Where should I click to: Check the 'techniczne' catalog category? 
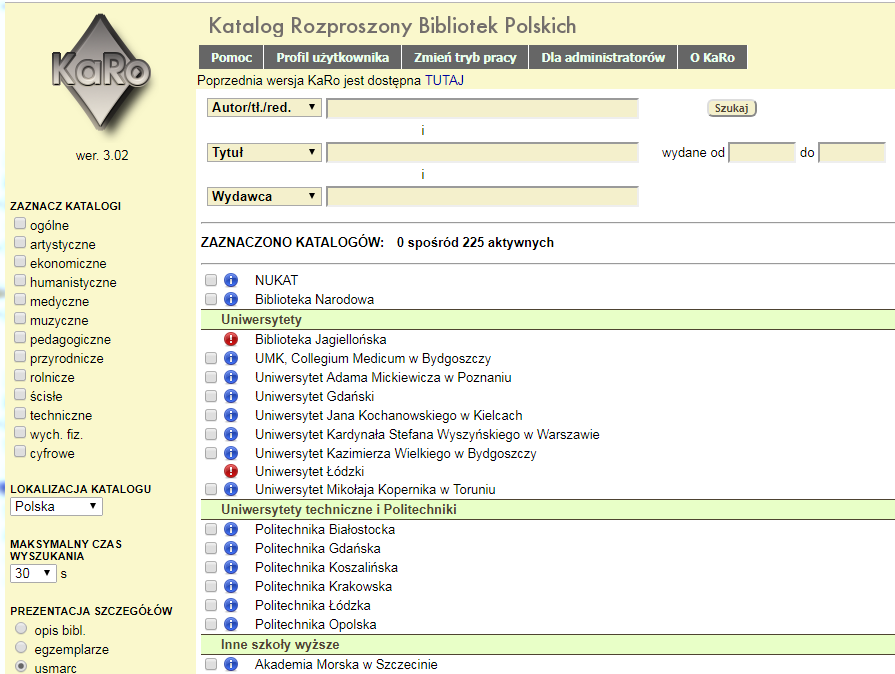[x=20, y=413]
